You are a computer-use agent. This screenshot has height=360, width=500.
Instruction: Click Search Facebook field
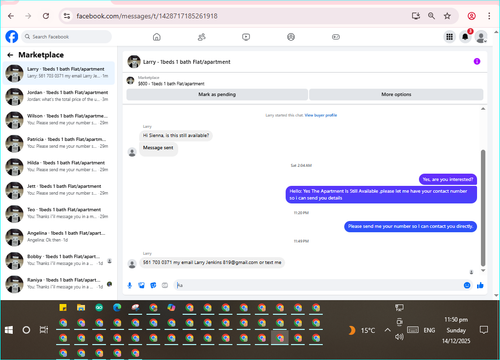click(67, 37)
